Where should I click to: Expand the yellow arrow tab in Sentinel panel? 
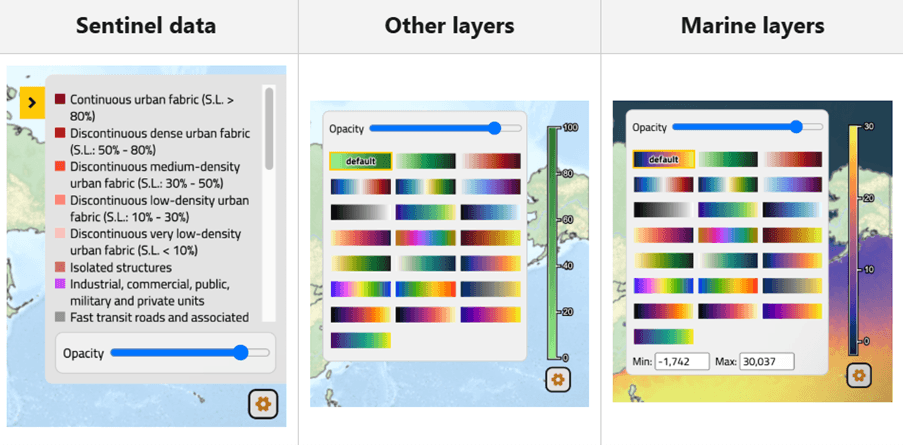point(32,102)
